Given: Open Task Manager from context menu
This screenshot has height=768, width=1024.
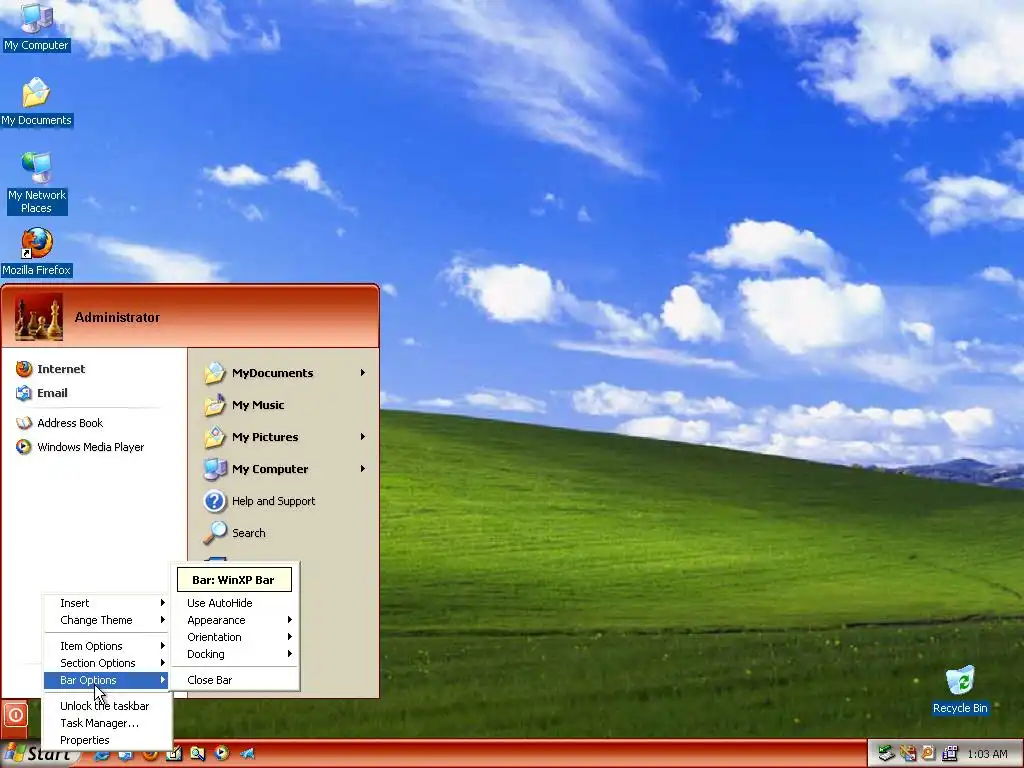Looking at the screenshot, I should pyautogui.click(x=107, y=724).
